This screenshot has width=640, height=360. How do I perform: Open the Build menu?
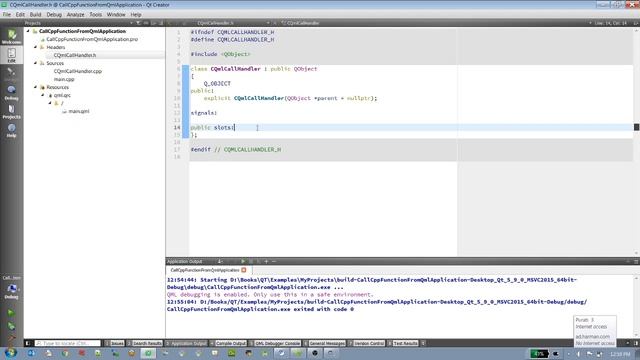point(36,14)
